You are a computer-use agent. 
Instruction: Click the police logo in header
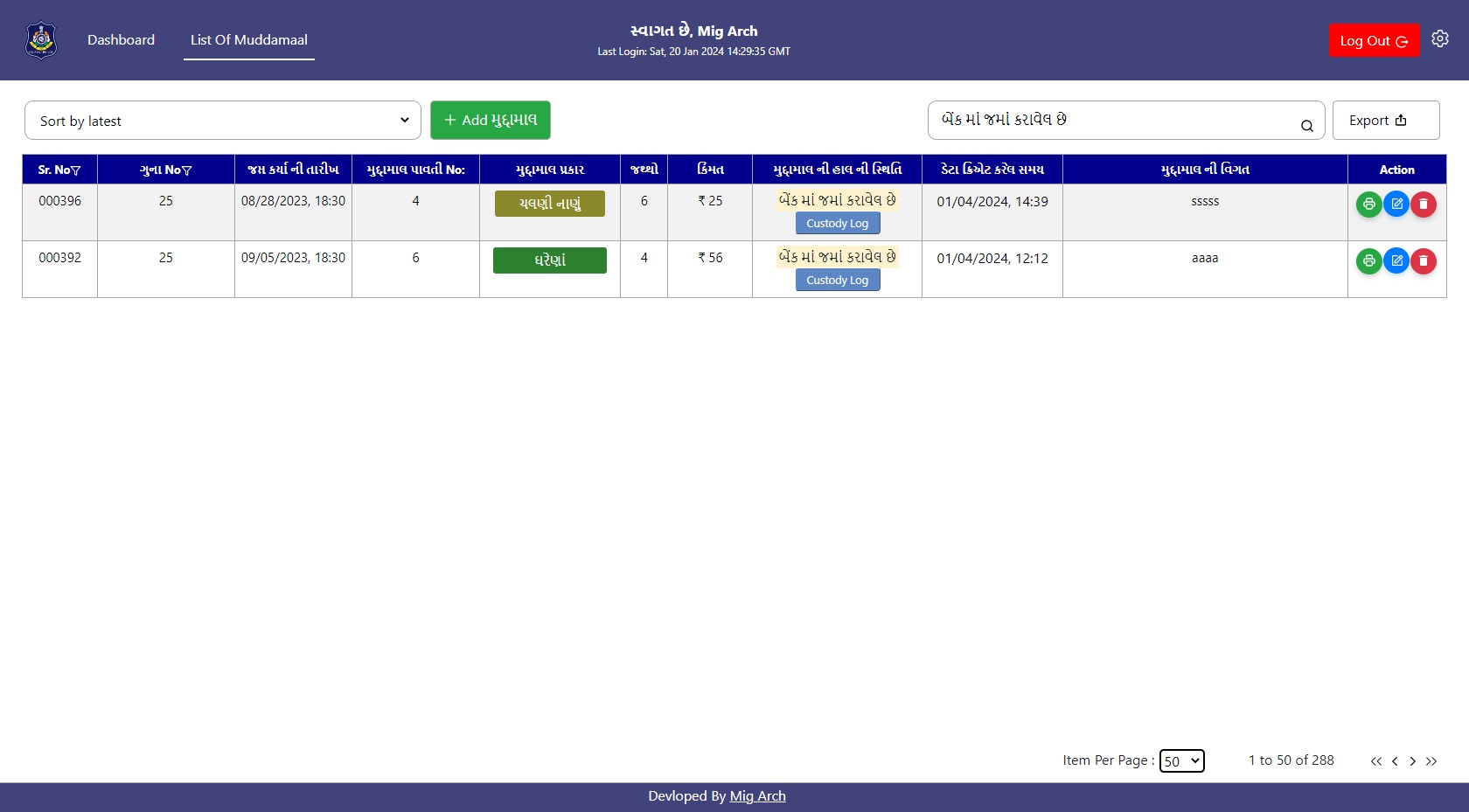pos(41,40)
